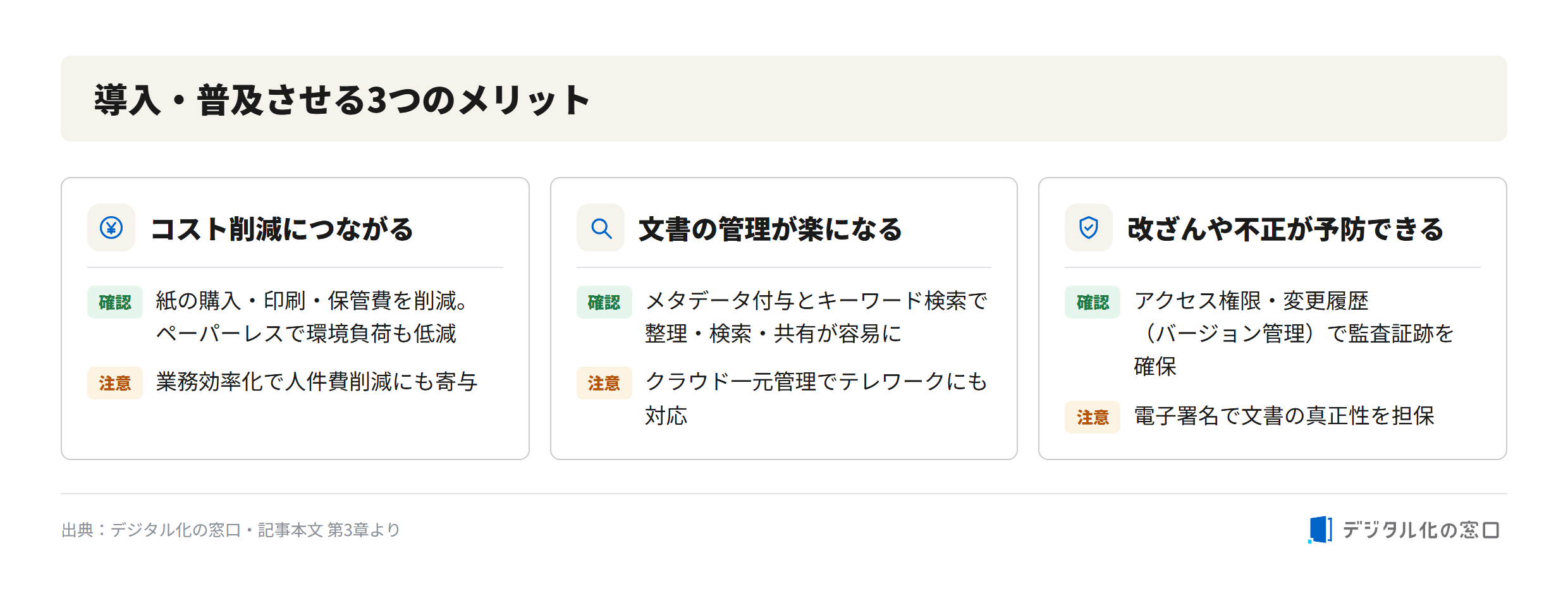Viewport: 1568px width, 603px height.
Task: Click the デジタル化の窓口 logo text
Action: point(1421,530)
